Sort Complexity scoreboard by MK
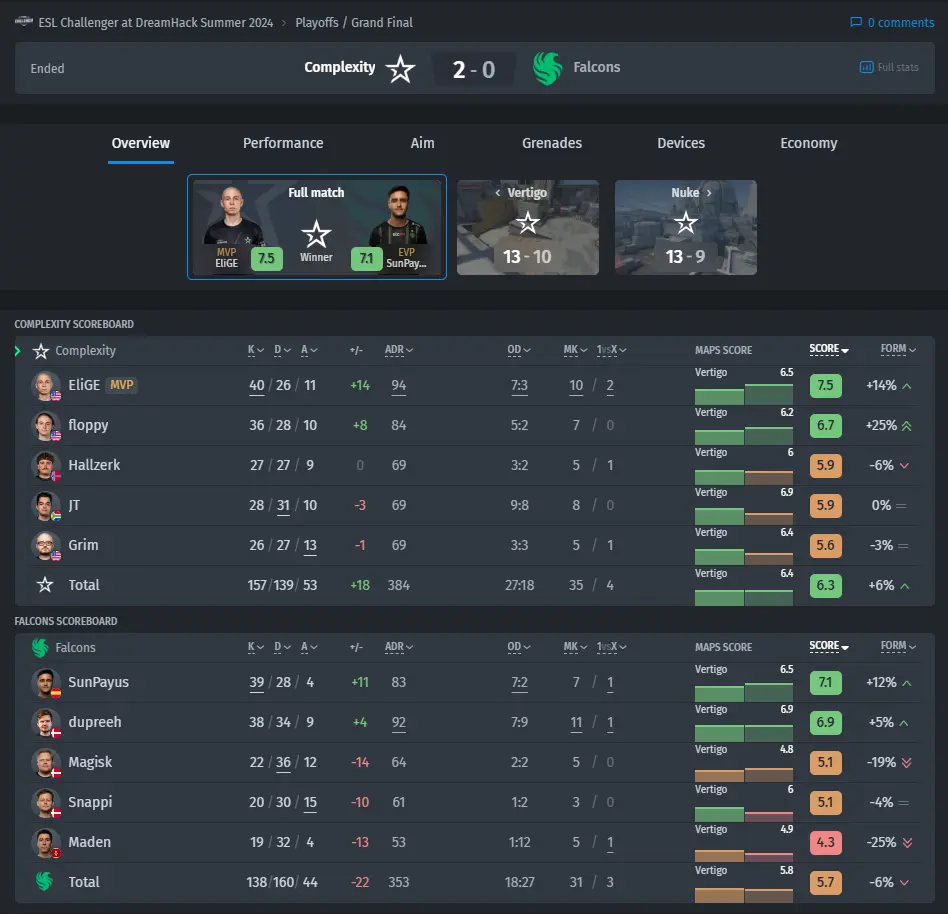Viewport: 948px width, 914px height. point(575,350)
